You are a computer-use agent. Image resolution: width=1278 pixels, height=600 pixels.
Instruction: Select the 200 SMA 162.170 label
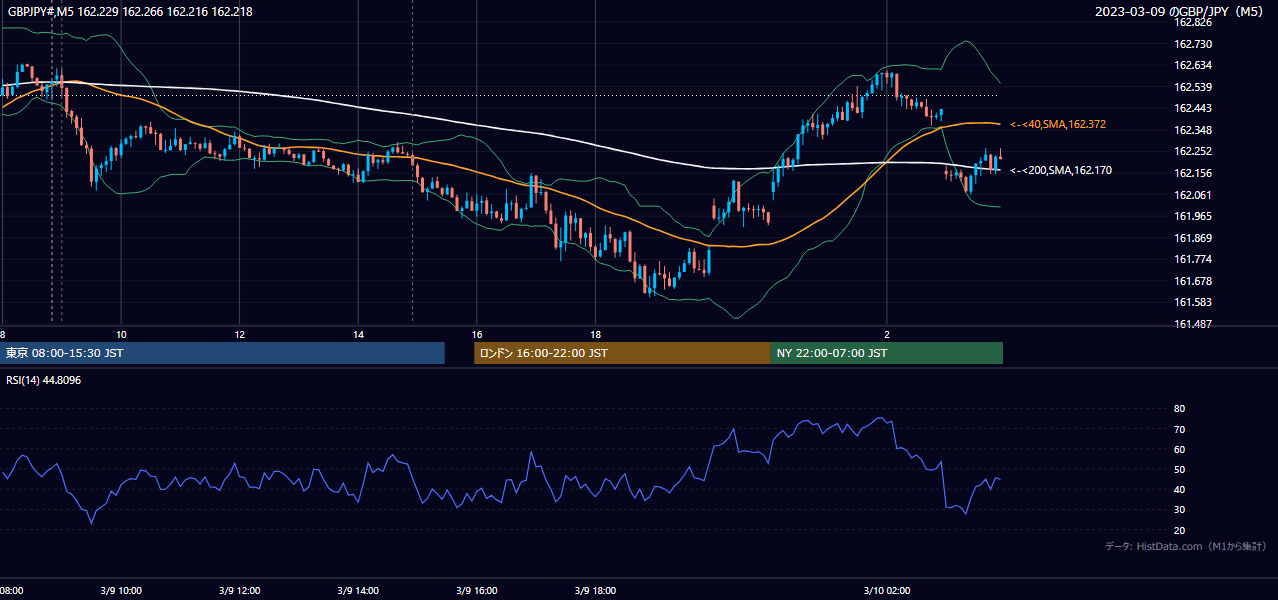coord(1060,171)
